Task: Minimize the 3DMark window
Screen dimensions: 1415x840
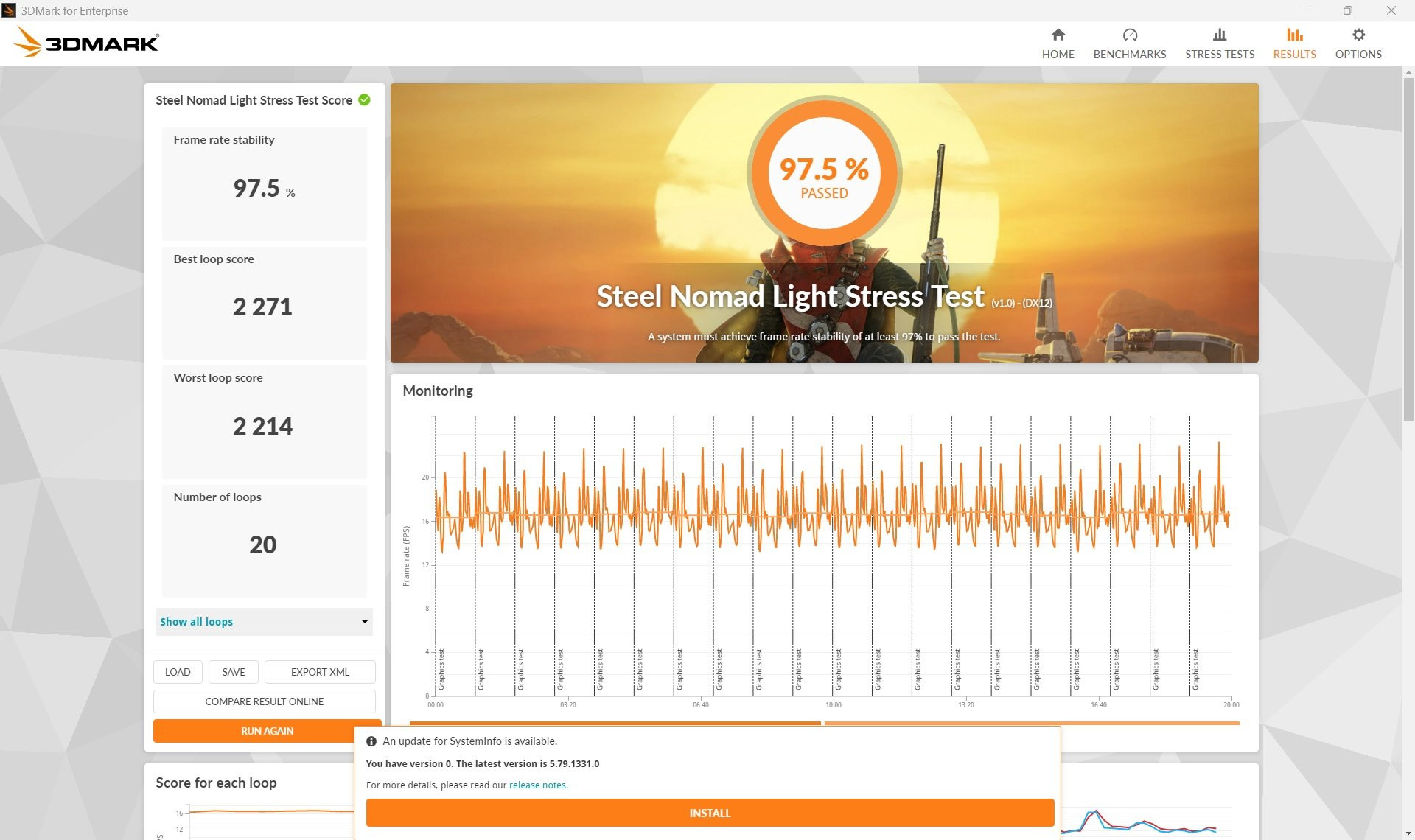Action: pyautogui.click(x=1305, y=10)
